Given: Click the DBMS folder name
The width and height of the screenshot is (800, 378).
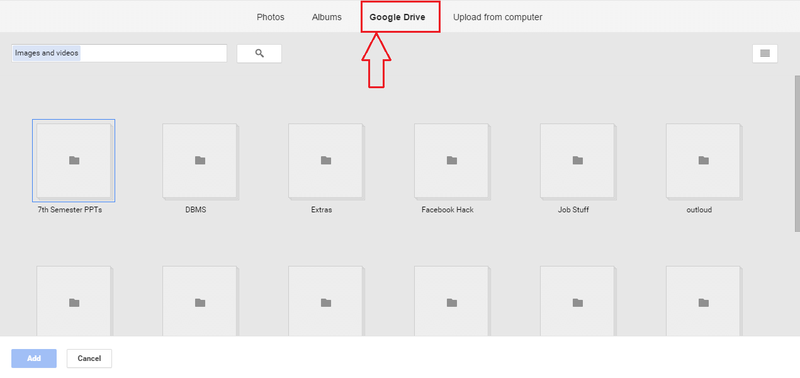Looking at the screenshot, I should [x=196, y=210].
